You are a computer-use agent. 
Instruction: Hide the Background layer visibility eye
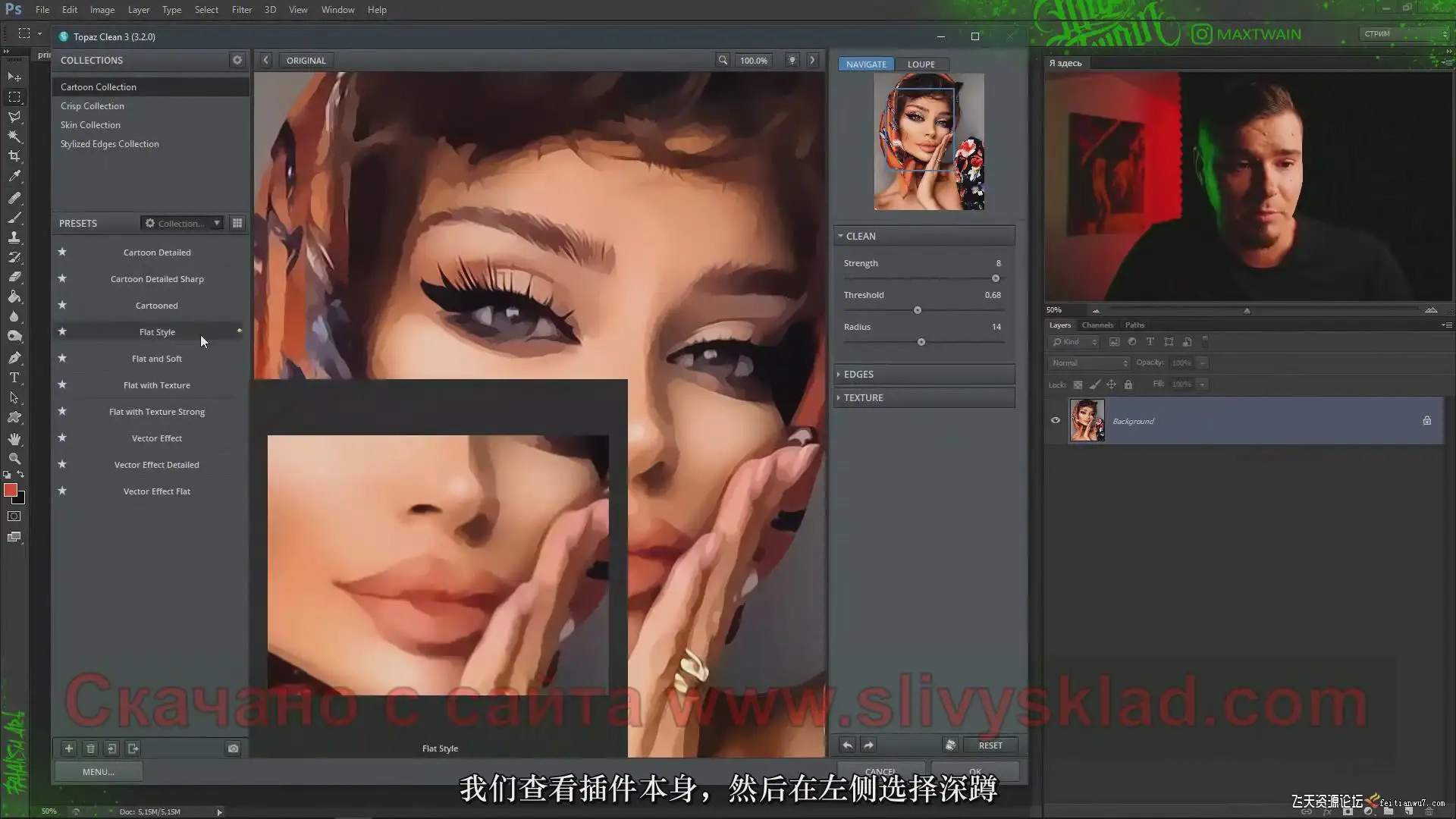point(1056,420)
